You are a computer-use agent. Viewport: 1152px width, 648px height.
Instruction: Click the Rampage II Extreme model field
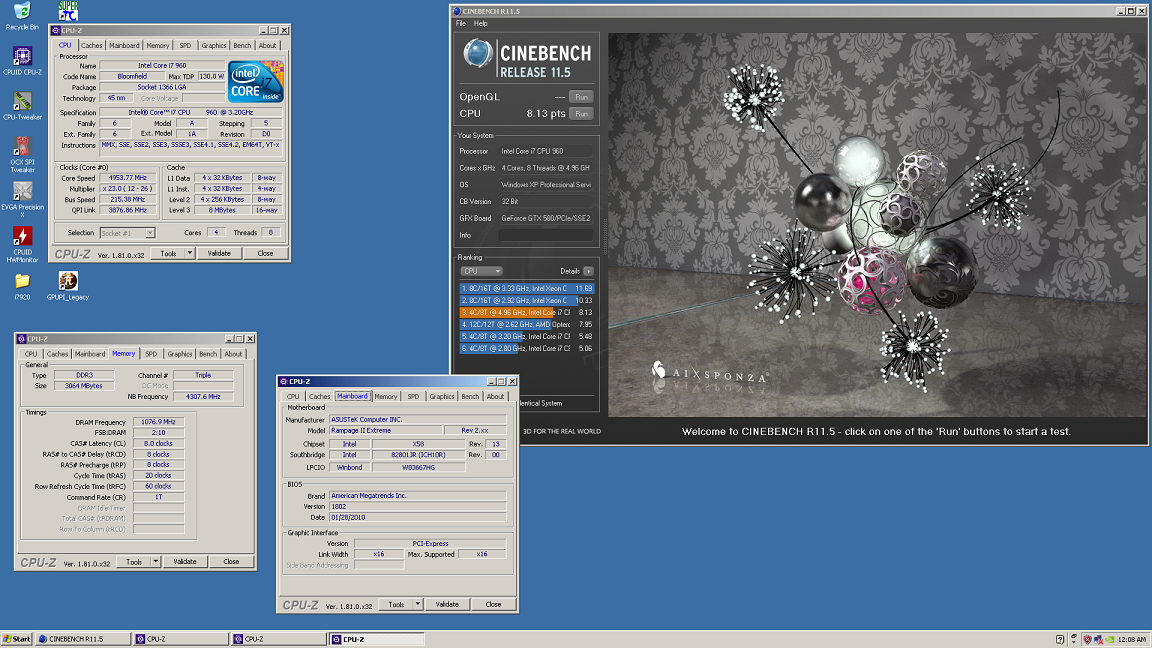click(386, 431)
